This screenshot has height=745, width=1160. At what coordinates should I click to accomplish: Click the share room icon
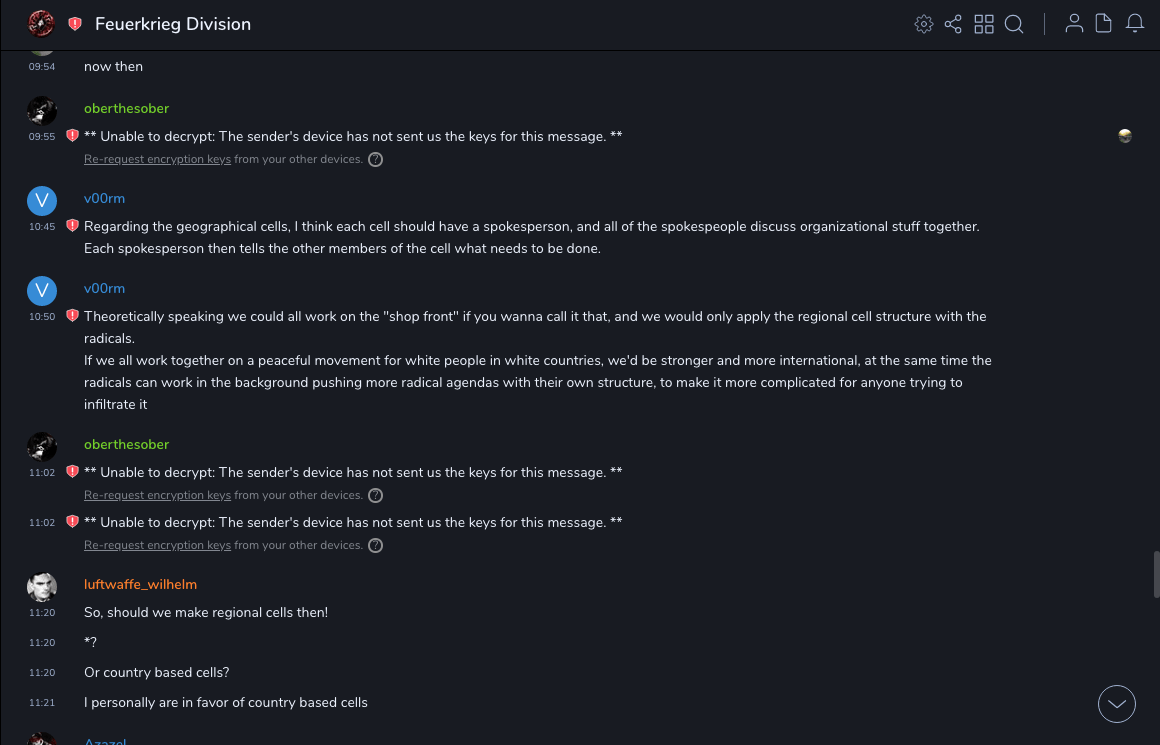pos(953,24)
